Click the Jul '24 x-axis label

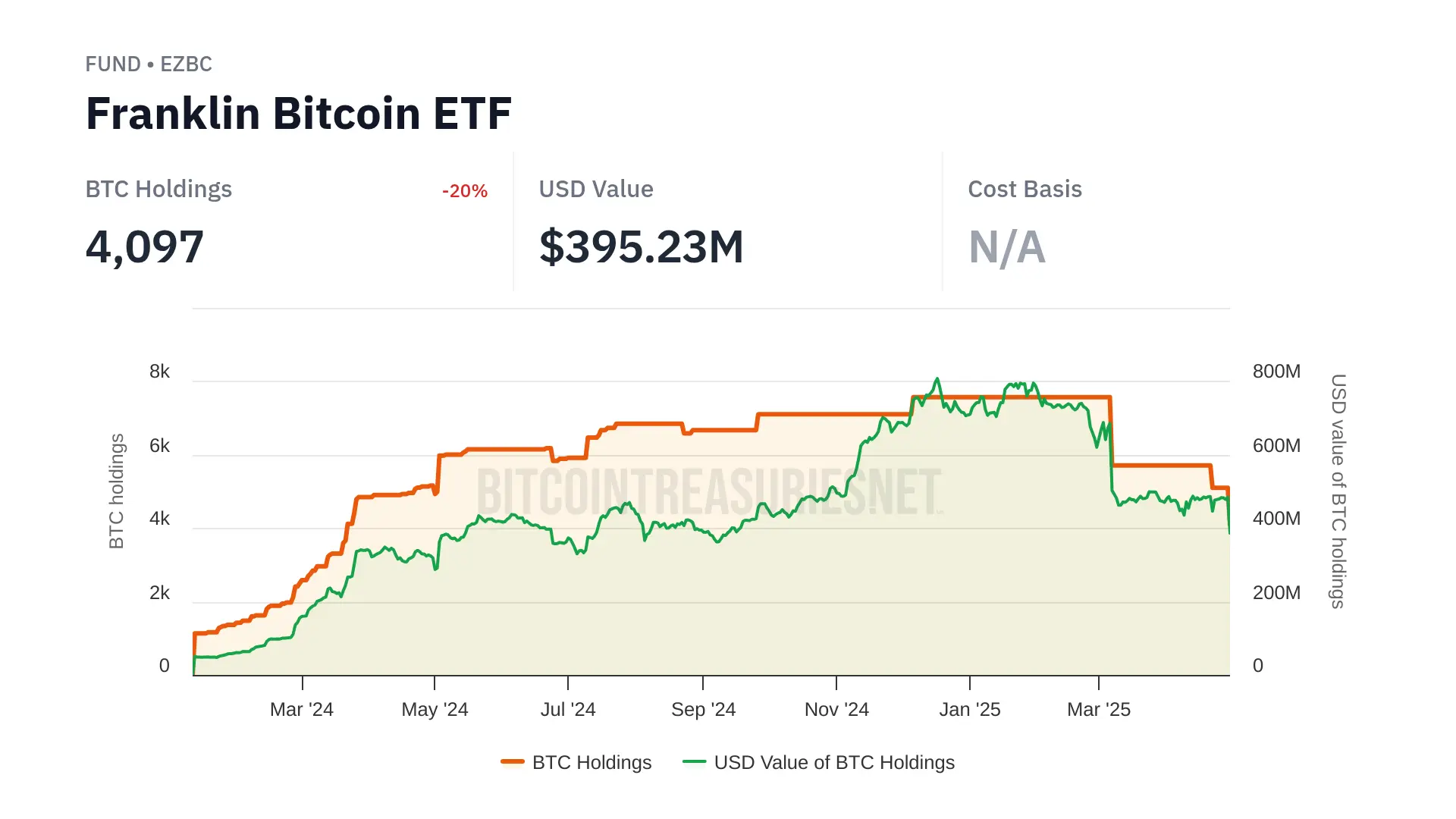(568, 710)
